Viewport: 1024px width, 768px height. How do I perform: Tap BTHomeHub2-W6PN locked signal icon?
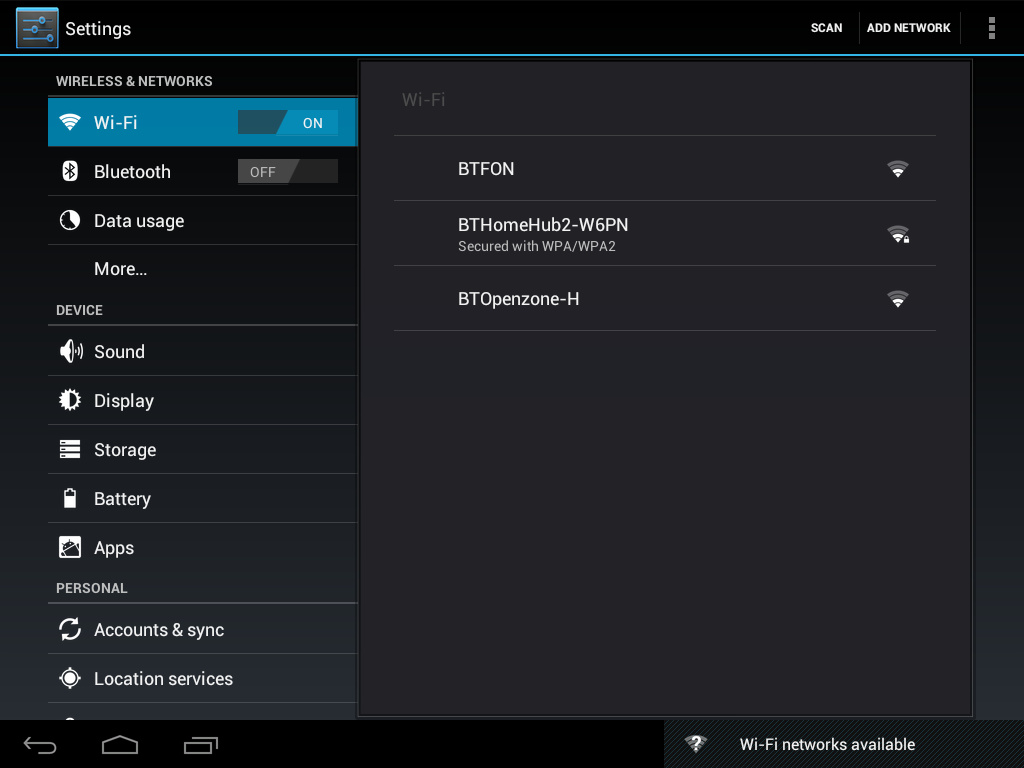pos(899,234)
